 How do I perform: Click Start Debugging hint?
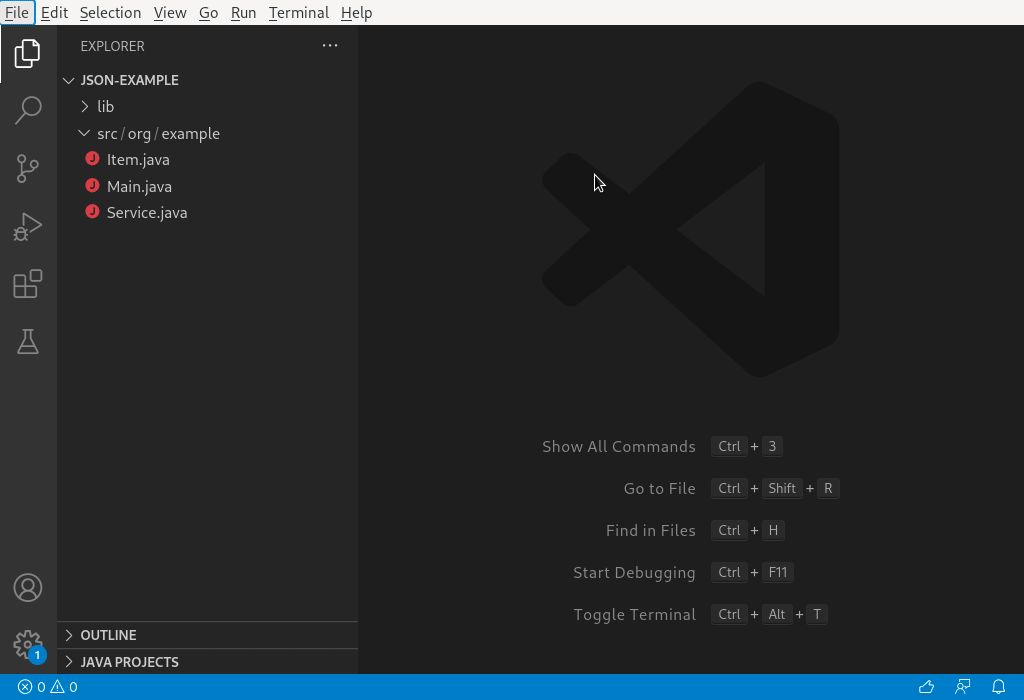634,573
